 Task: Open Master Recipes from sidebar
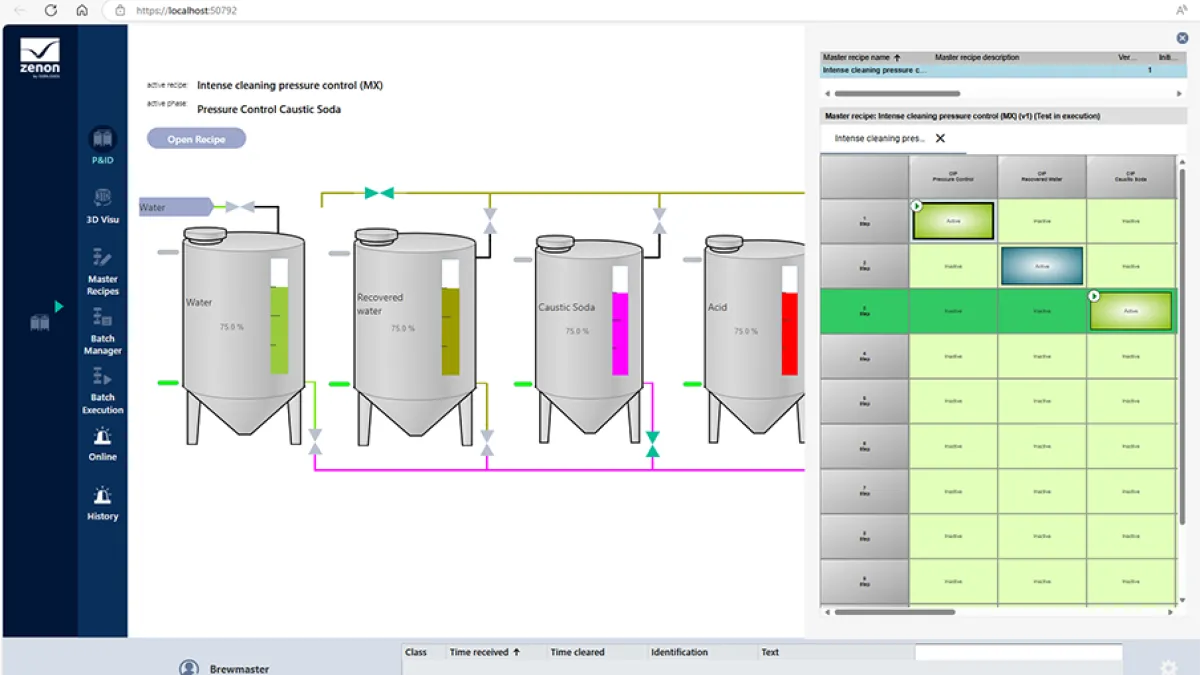click(x=102, y=271)
